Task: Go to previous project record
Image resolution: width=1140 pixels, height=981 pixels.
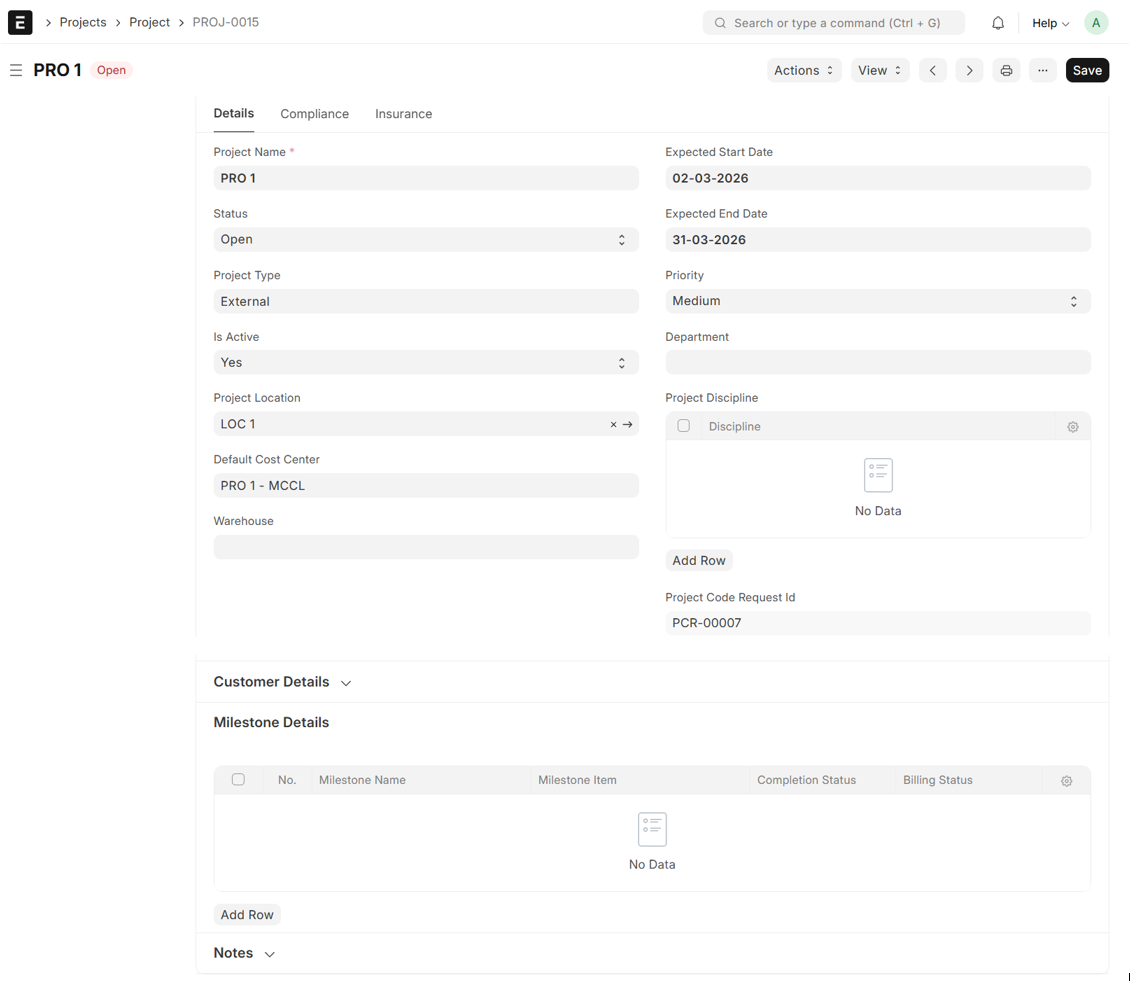Action: pos(932,70)
